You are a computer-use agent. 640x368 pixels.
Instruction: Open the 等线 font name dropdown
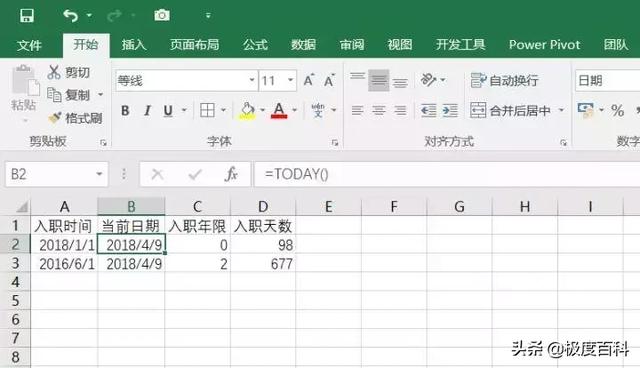tap(252, 80)
